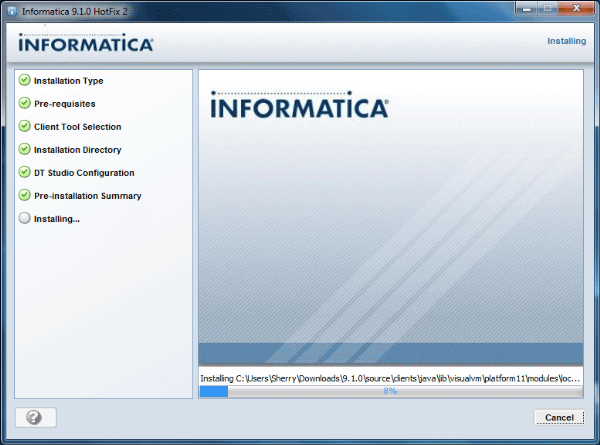
Task: Select the Pre-requisites step label
Action: pos(65,104)
